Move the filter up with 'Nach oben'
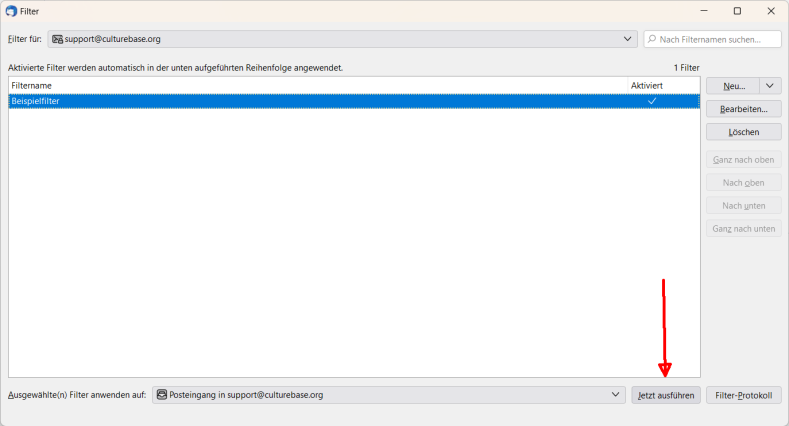 click(743, 182)
